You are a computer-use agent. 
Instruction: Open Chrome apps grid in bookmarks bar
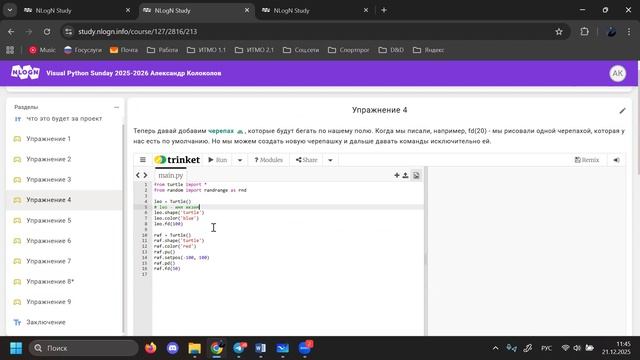point(10,50)
